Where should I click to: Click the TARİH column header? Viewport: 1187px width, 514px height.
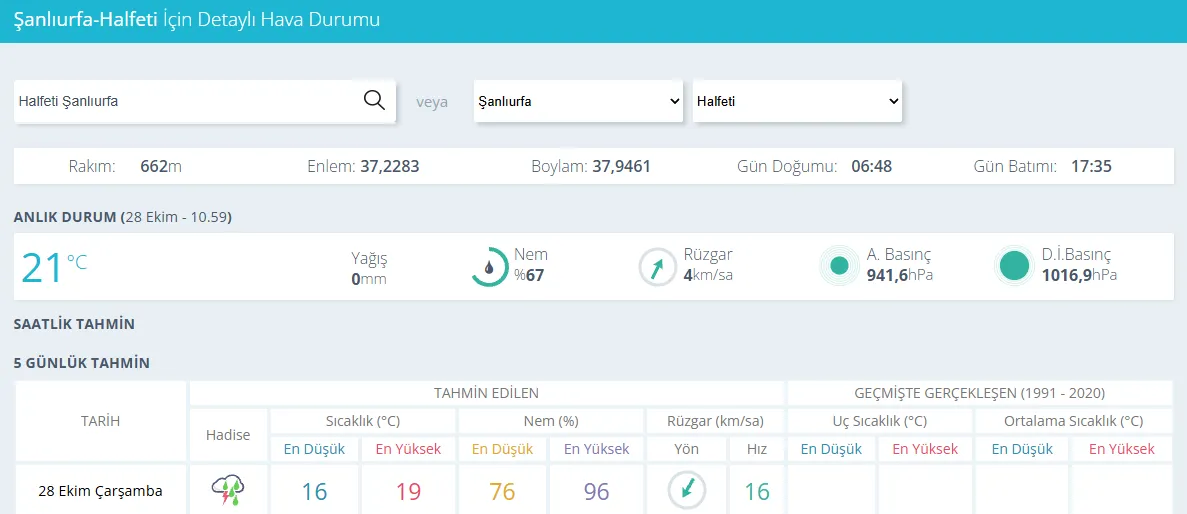[101, 421]
